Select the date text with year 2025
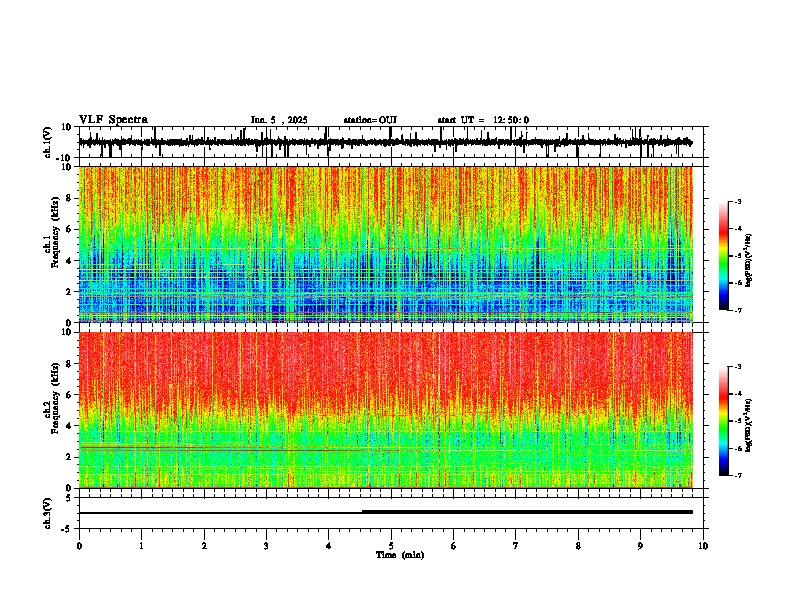The image size is (792, 612). 279,120
